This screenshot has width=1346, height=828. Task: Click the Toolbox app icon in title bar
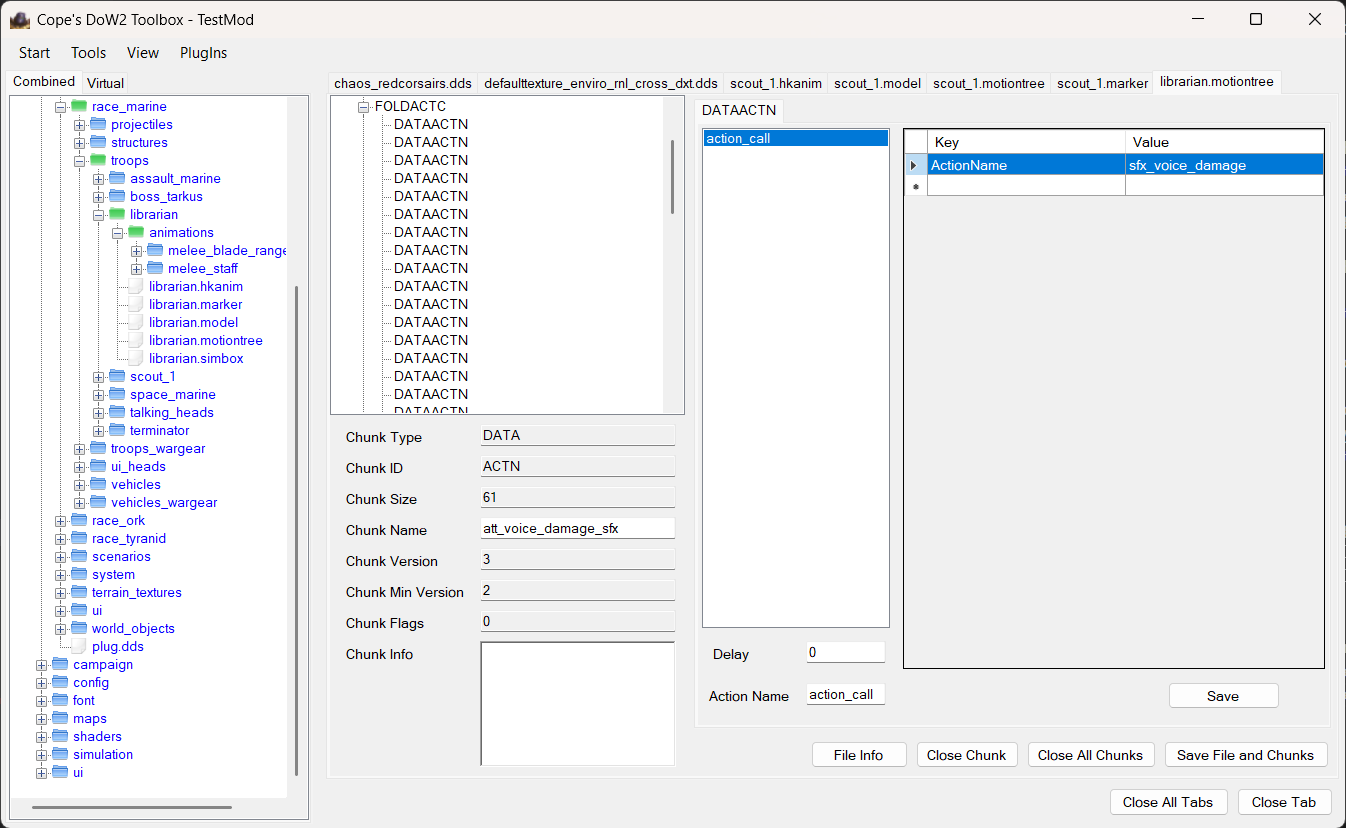click(x=20, y=19)
